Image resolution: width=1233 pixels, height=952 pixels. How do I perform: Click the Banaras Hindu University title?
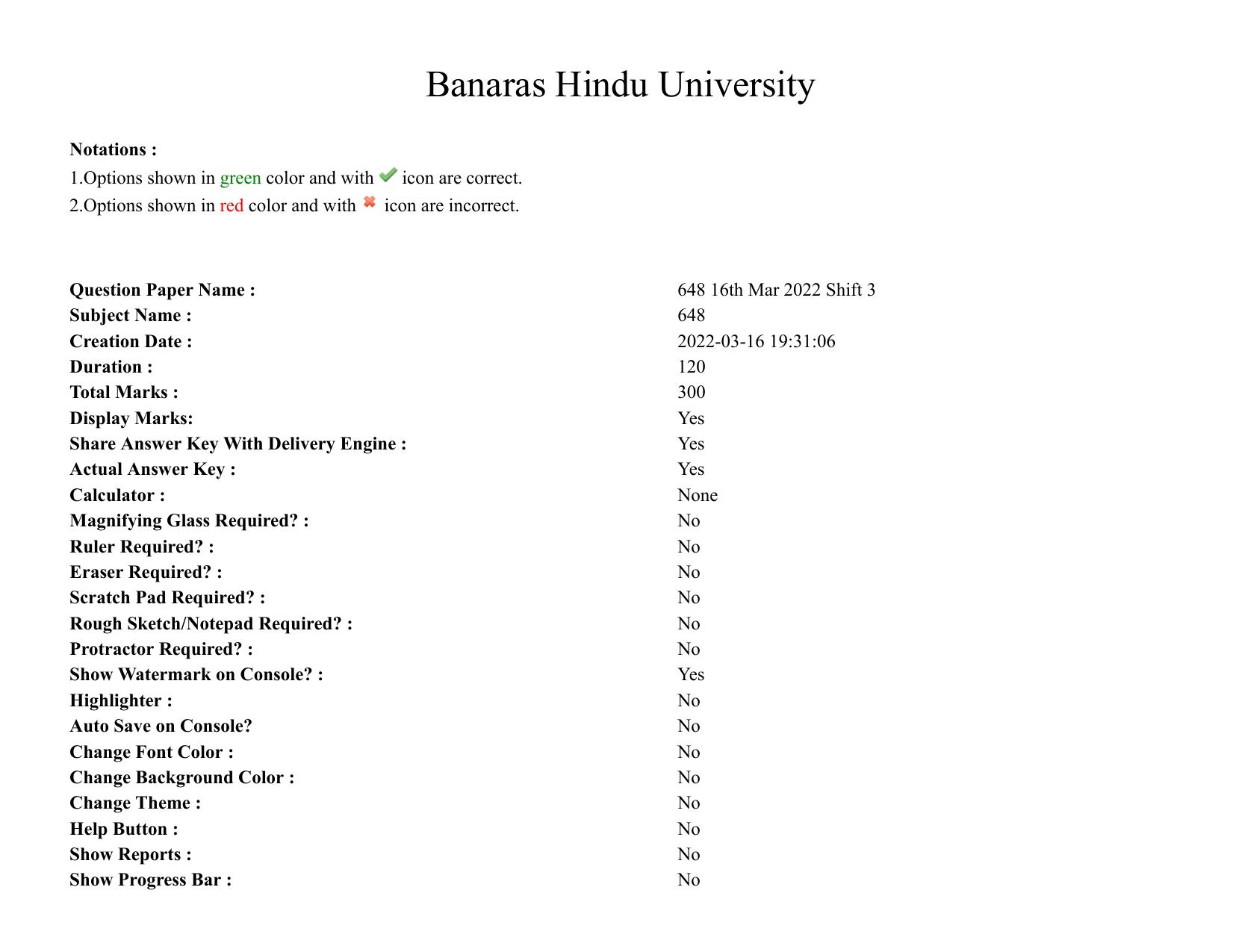pos(620,84)
